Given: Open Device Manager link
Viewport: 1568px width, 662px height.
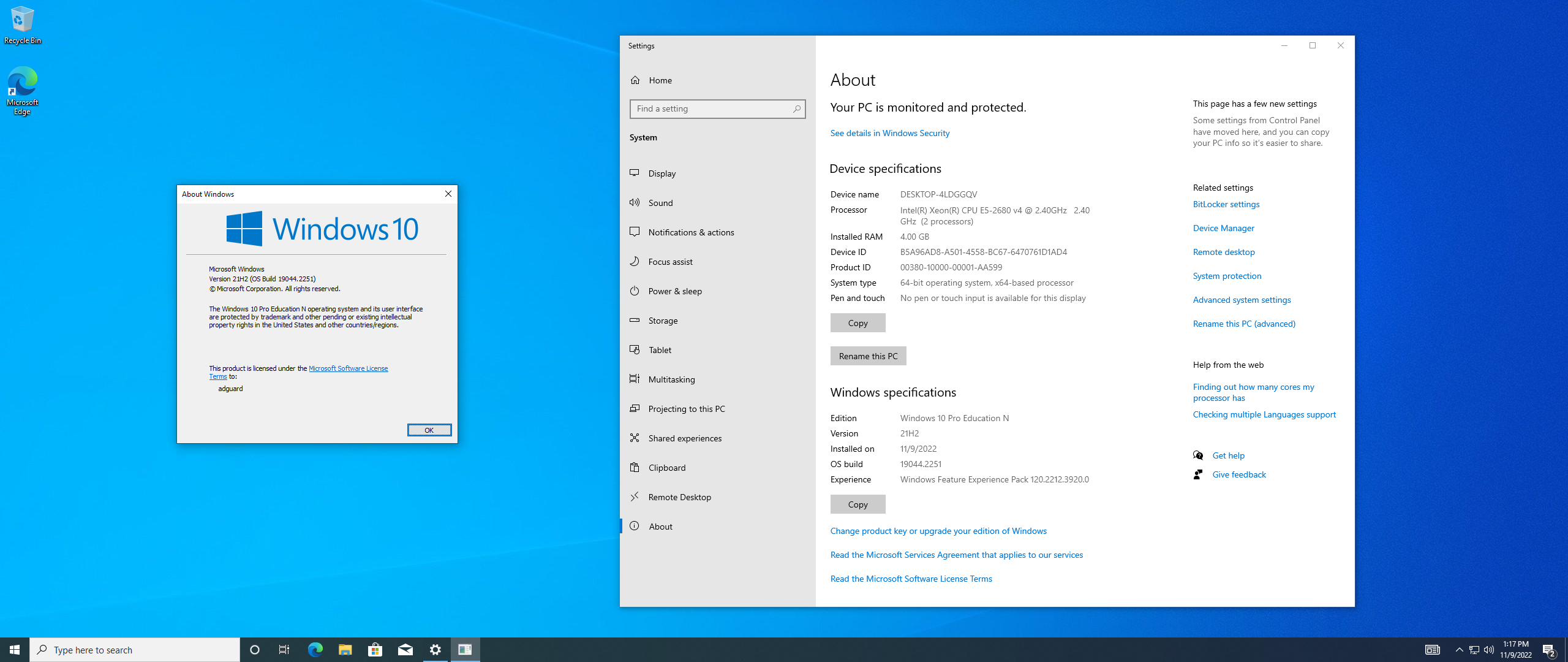Looking at the screenshot, I should tap(1223, 228).
